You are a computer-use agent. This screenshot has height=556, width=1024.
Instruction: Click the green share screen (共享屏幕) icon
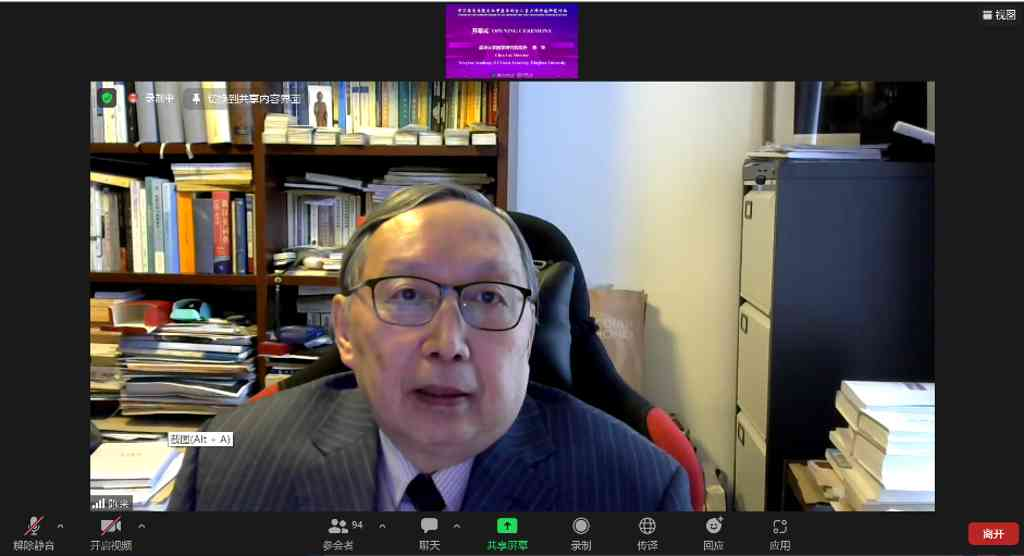point(507,527)
